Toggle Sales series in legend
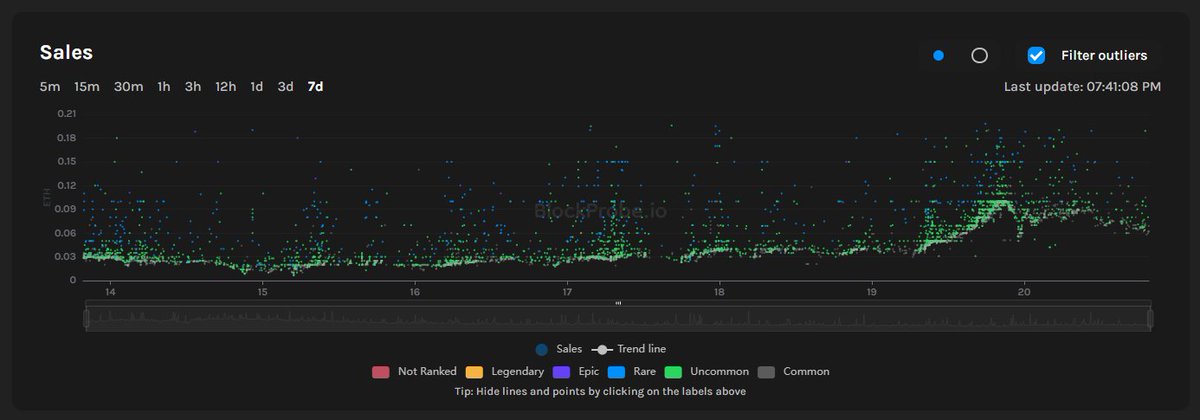Image resolution: width=1200 pixels, height=420 pixels. click(558, 349)
